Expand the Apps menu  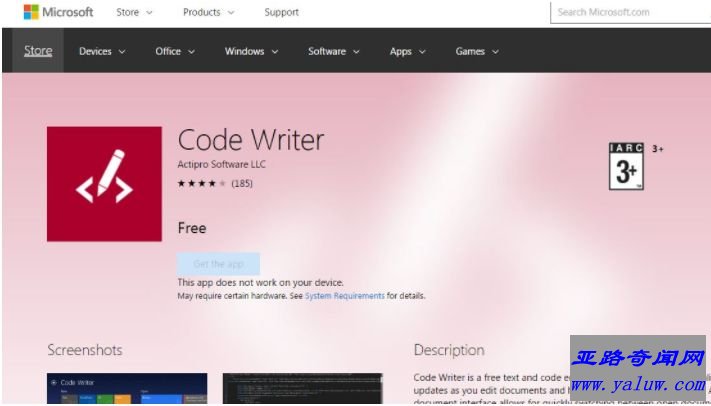[408, 51]
